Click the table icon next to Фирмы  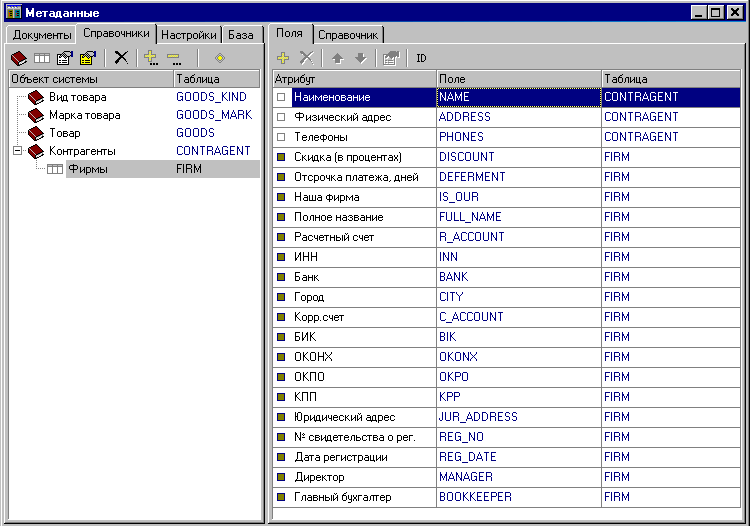[x=55, y=169]
